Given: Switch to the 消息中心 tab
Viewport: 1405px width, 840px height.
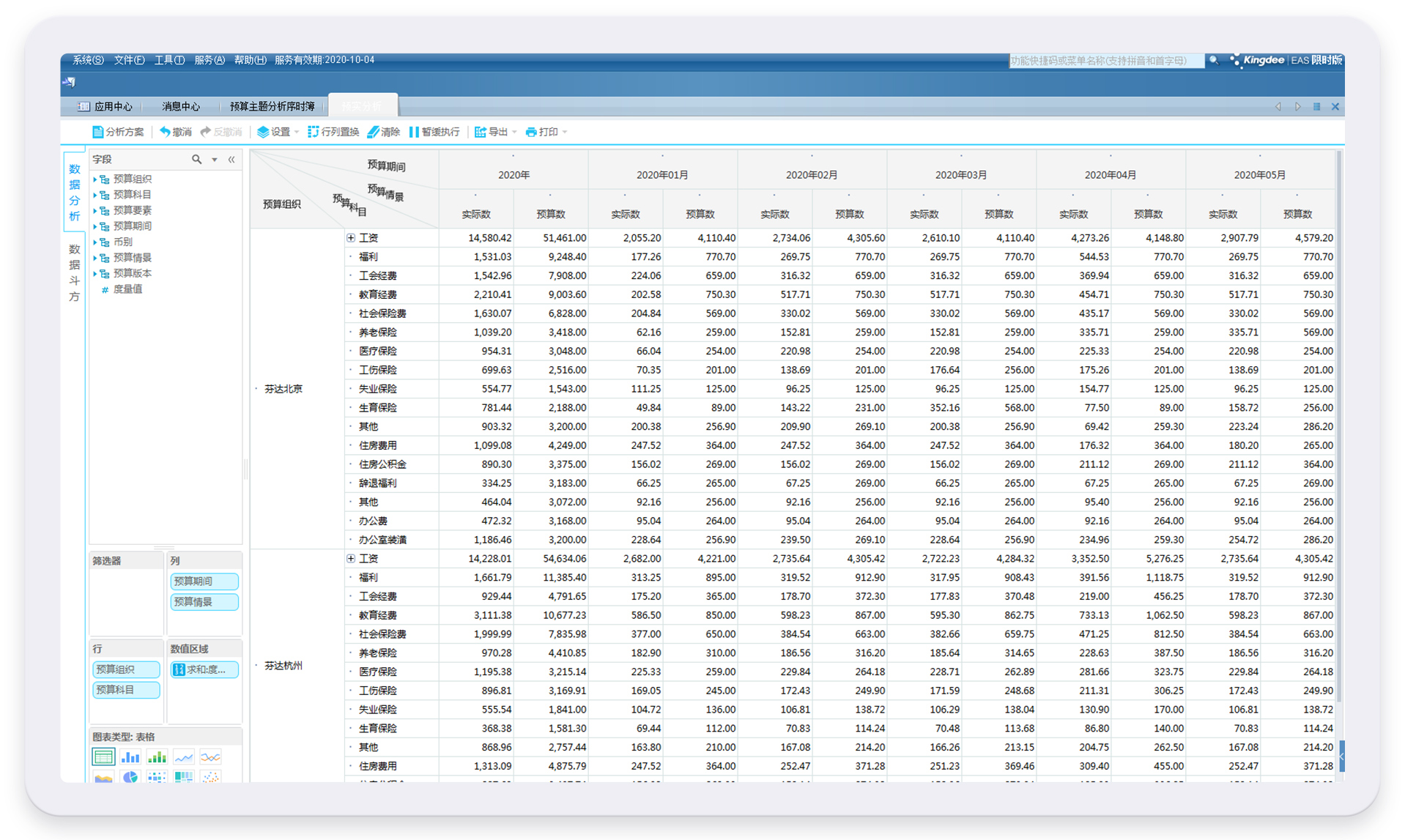Looking at the screenshot, I should tap(181, 107).
